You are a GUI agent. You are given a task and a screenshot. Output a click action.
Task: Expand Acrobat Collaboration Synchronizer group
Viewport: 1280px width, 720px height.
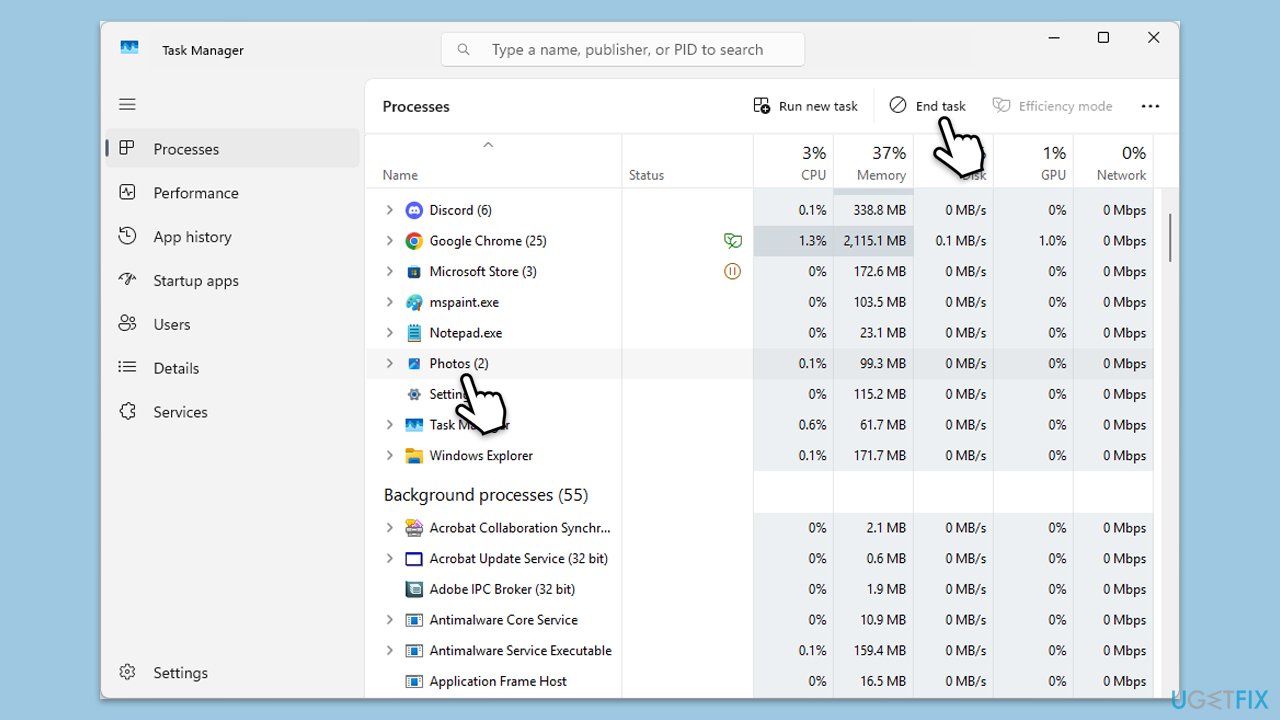point(390,528)
